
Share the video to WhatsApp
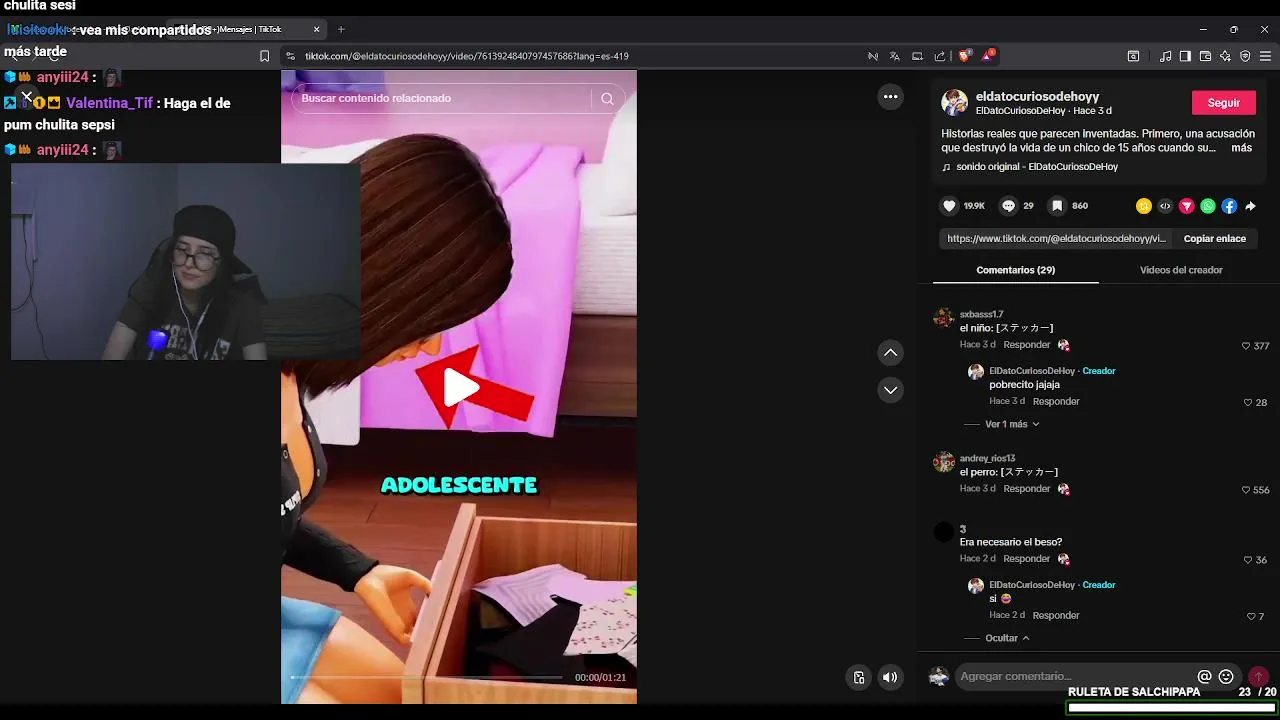tap(1208, 206)
